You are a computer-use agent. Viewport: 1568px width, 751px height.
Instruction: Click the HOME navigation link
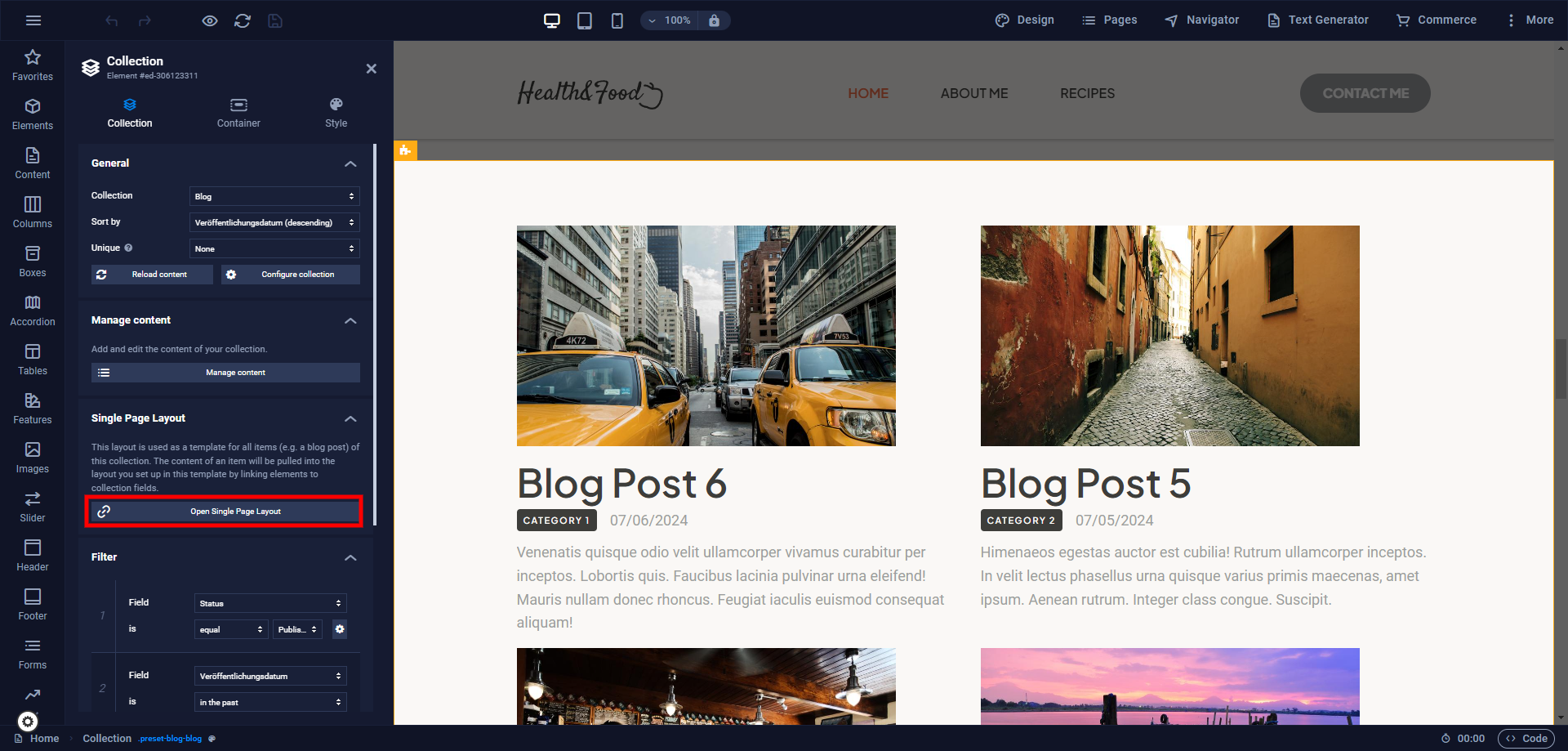click(x=868, y=93)
